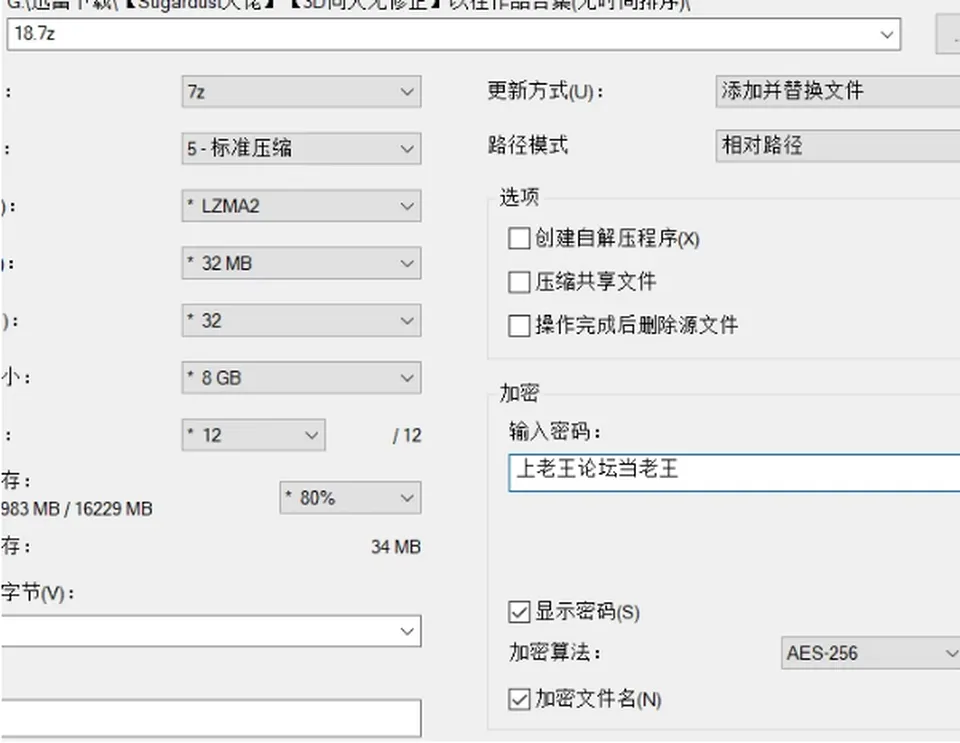Screen dimensions: 960x743
Task: Click the 983 MB / 16229 MB text
Action: tap(77, 509)
